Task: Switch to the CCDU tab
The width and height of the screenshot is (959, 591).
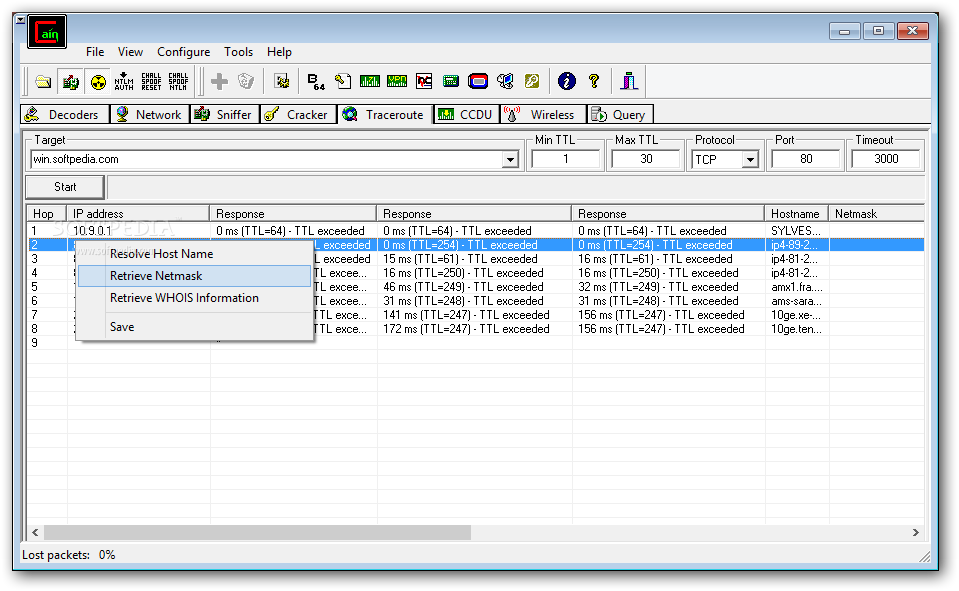Action: 466,114
